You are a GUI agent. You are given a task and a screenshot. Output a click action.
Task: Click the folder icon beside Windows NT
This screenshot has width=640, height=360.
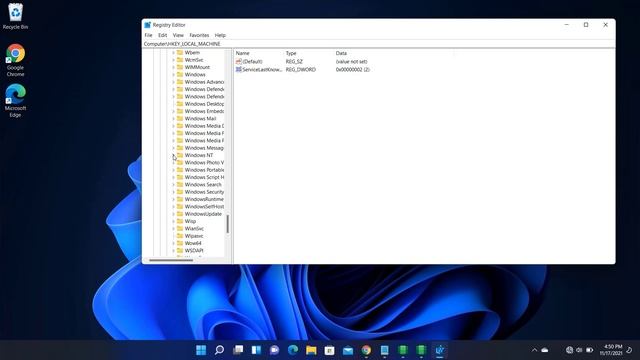pos(180,155)
